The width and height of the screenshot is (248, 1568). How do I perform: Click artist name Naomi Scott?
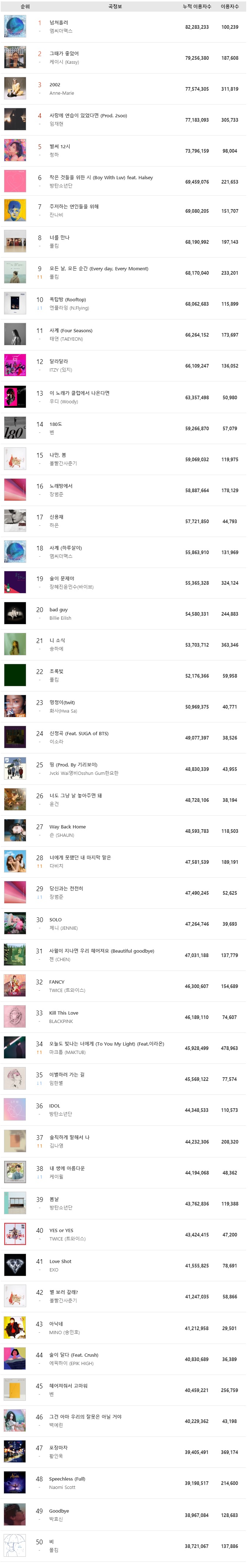tap(62, 1487)
